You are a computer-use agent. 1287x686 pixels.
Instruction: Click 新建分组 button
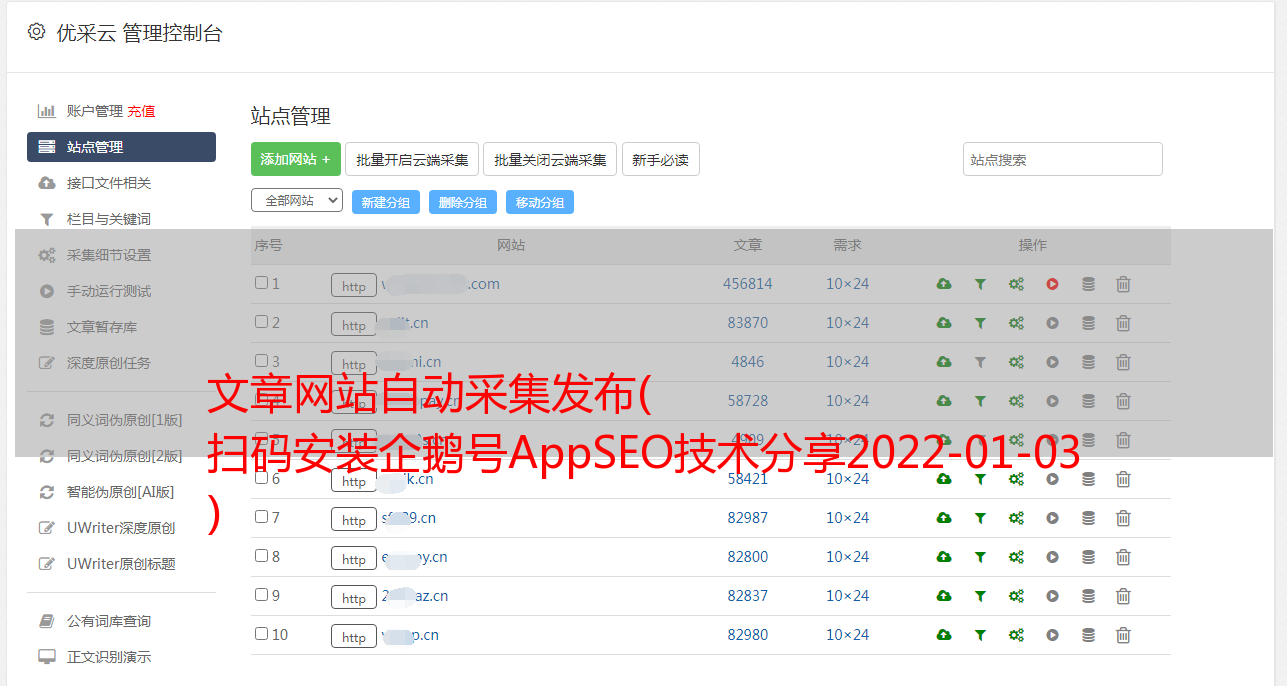coord(386,202)
